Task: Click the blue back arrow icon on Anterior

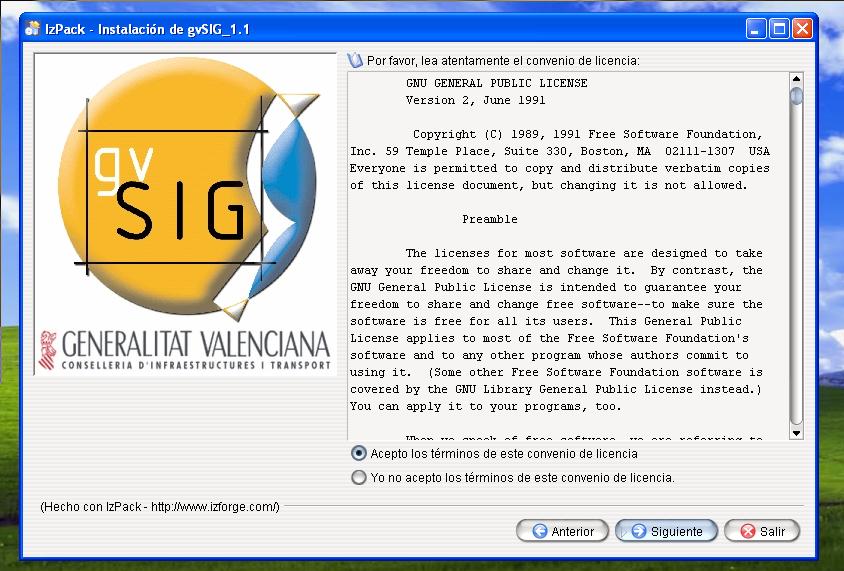Action: coord(540,532)
